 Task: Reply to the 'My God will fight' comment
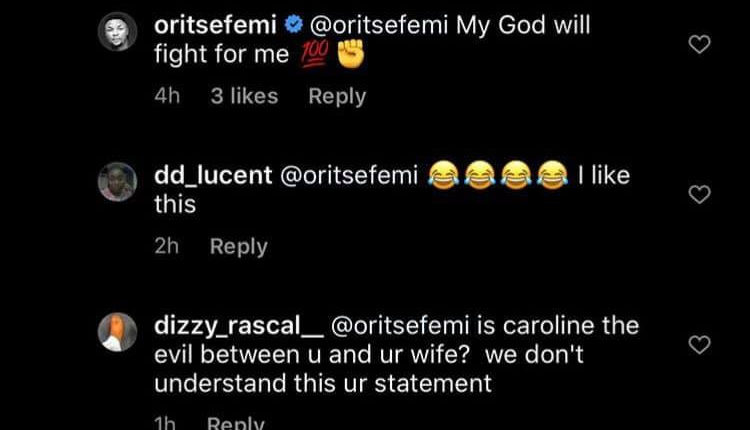pos(337,97)
